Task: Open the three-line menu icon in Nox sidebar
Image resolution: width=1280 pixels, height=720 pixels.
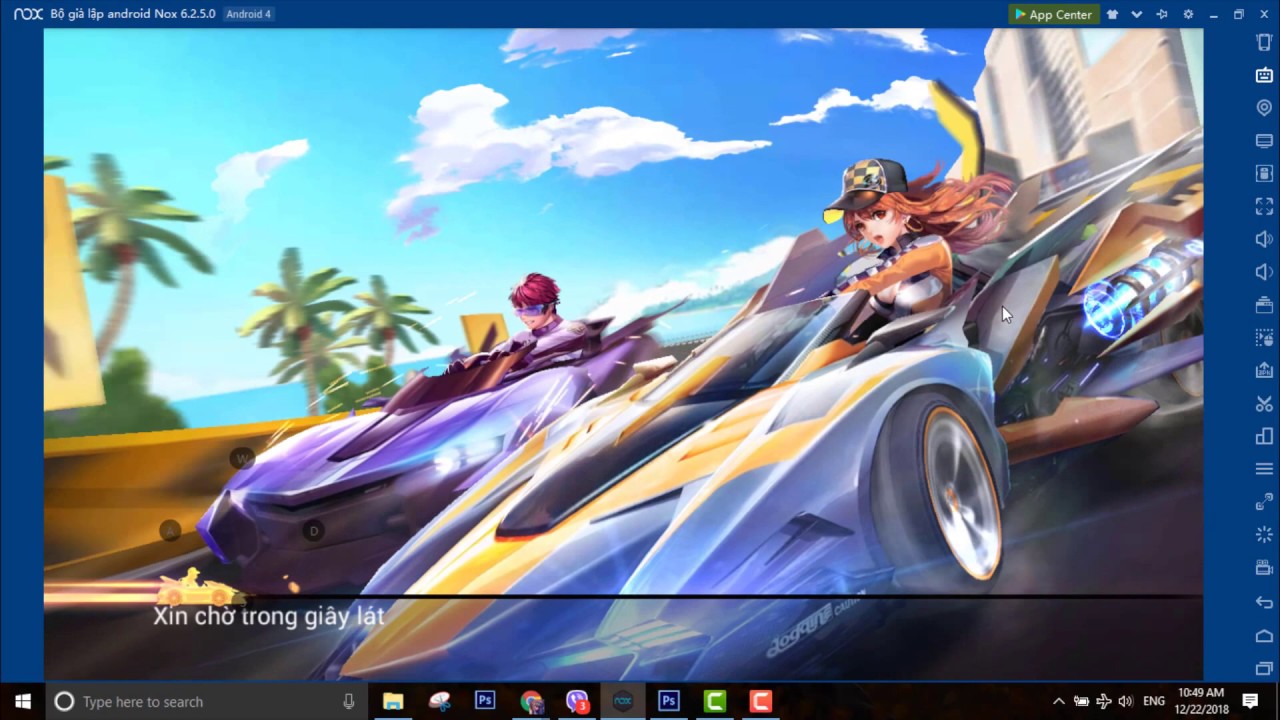Action: (1264, 469)
